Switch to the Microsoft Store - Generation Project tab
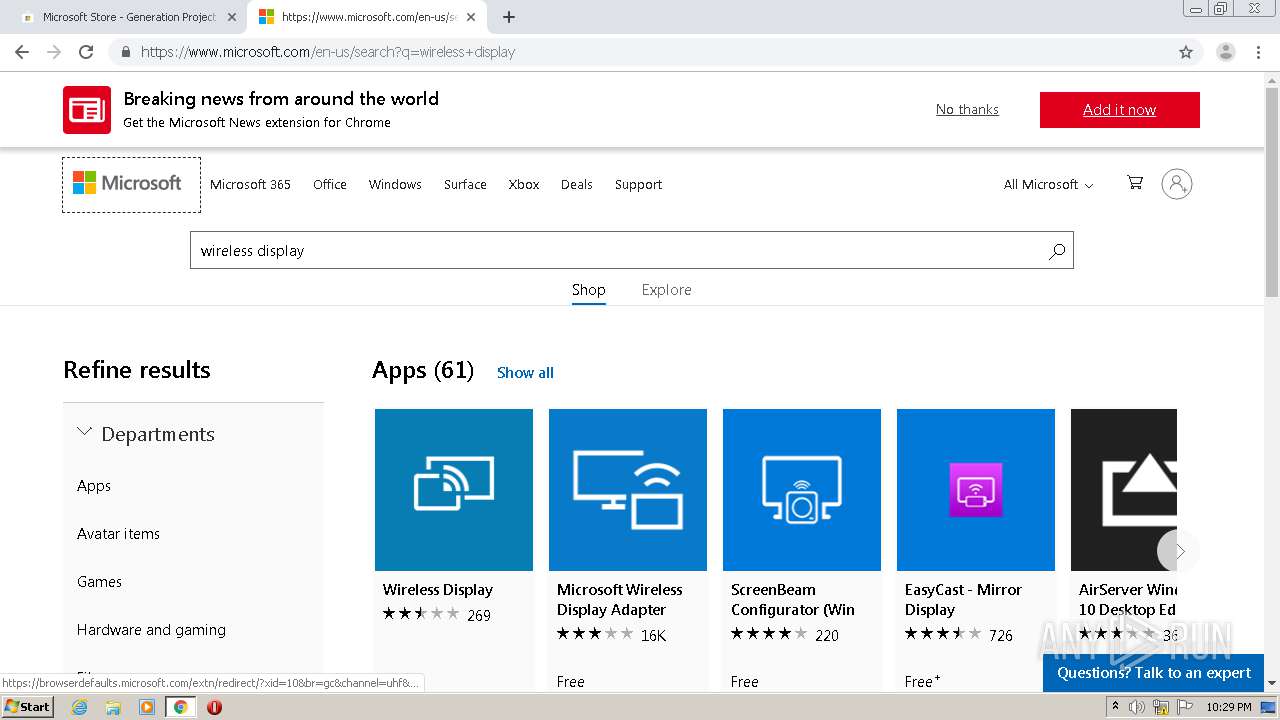 pos(128,17)
